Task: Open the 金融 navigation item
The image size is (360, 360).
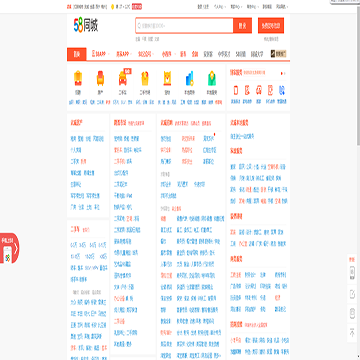Action: point(195,54)
